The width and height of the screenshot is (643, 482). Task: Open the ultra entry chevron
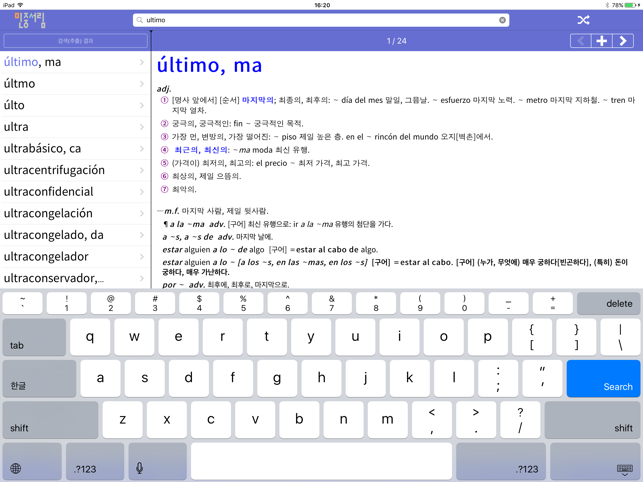[x=141, y=127]
